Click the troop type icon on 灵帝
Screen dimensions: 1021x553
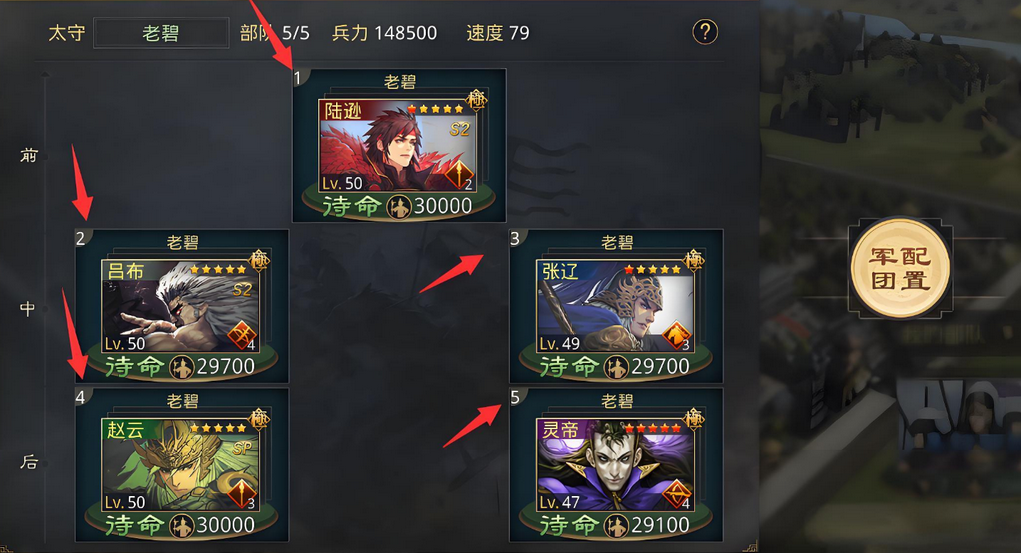pyautogui.click(x=676, y=494)
